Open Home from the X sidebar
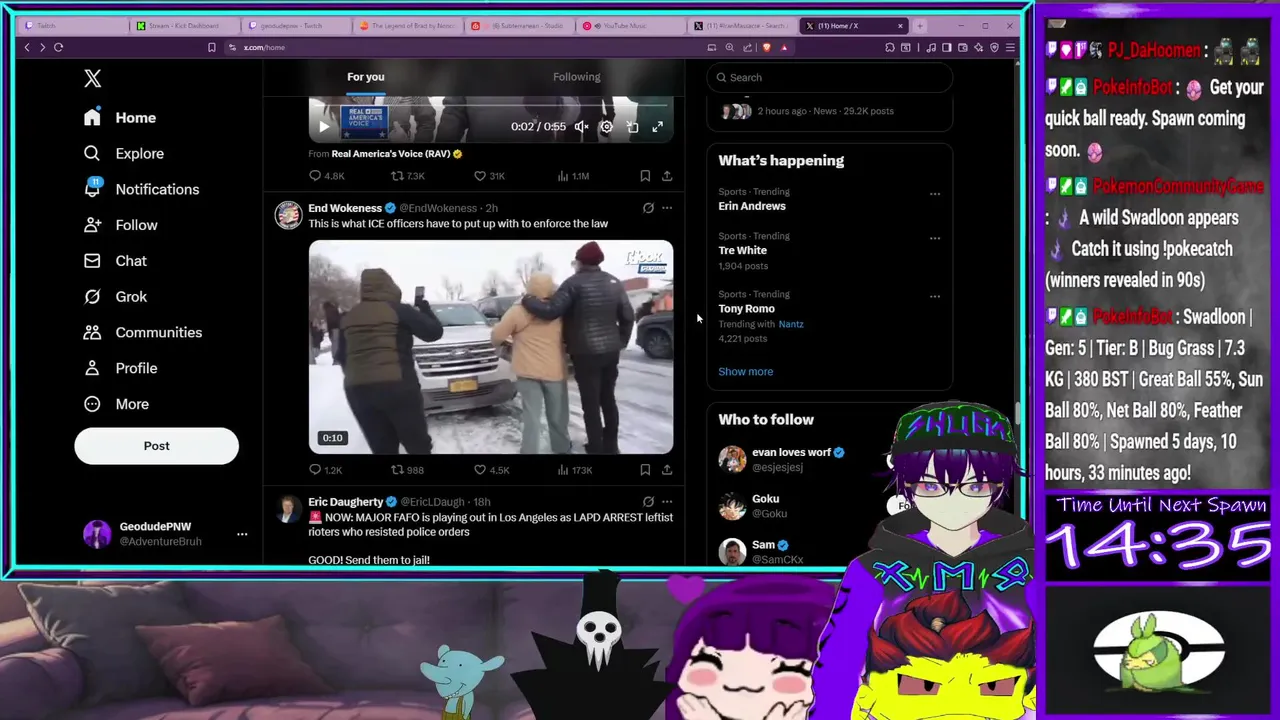Screen dimensions: 1280x720 coord(120,117)
